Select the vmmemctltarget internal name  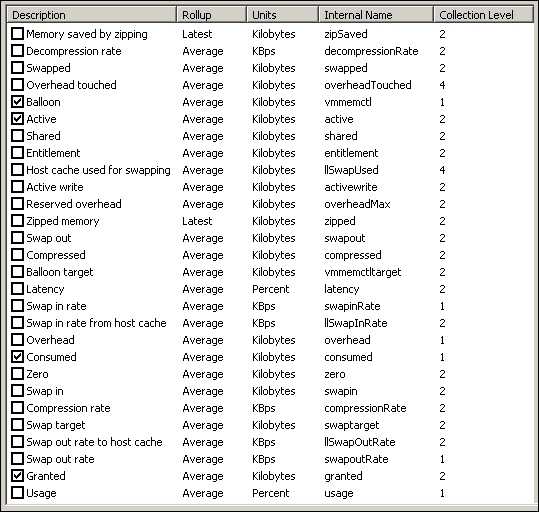363,272
